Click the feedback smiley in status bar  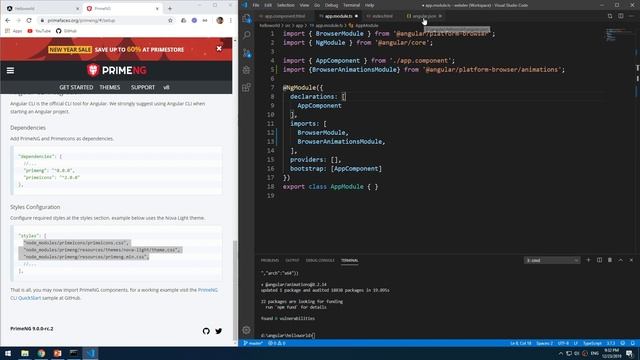(x=623, y=343)
